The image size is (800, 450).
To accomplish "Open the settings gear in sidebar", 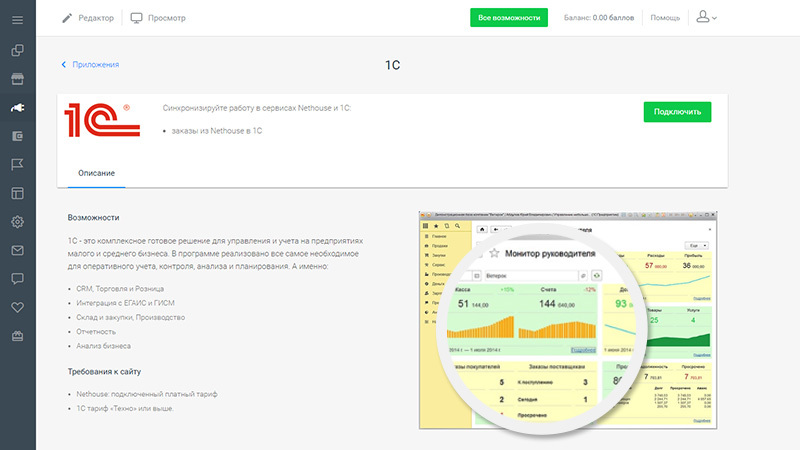I will pyautogui.click(x=17, y=222).
